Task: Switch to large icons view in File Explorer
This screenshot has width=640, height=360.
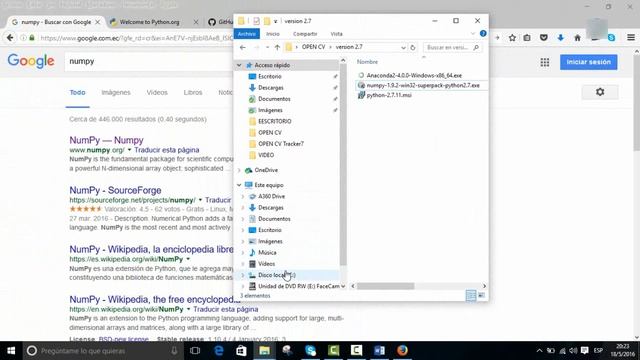Action: point(482,295)
